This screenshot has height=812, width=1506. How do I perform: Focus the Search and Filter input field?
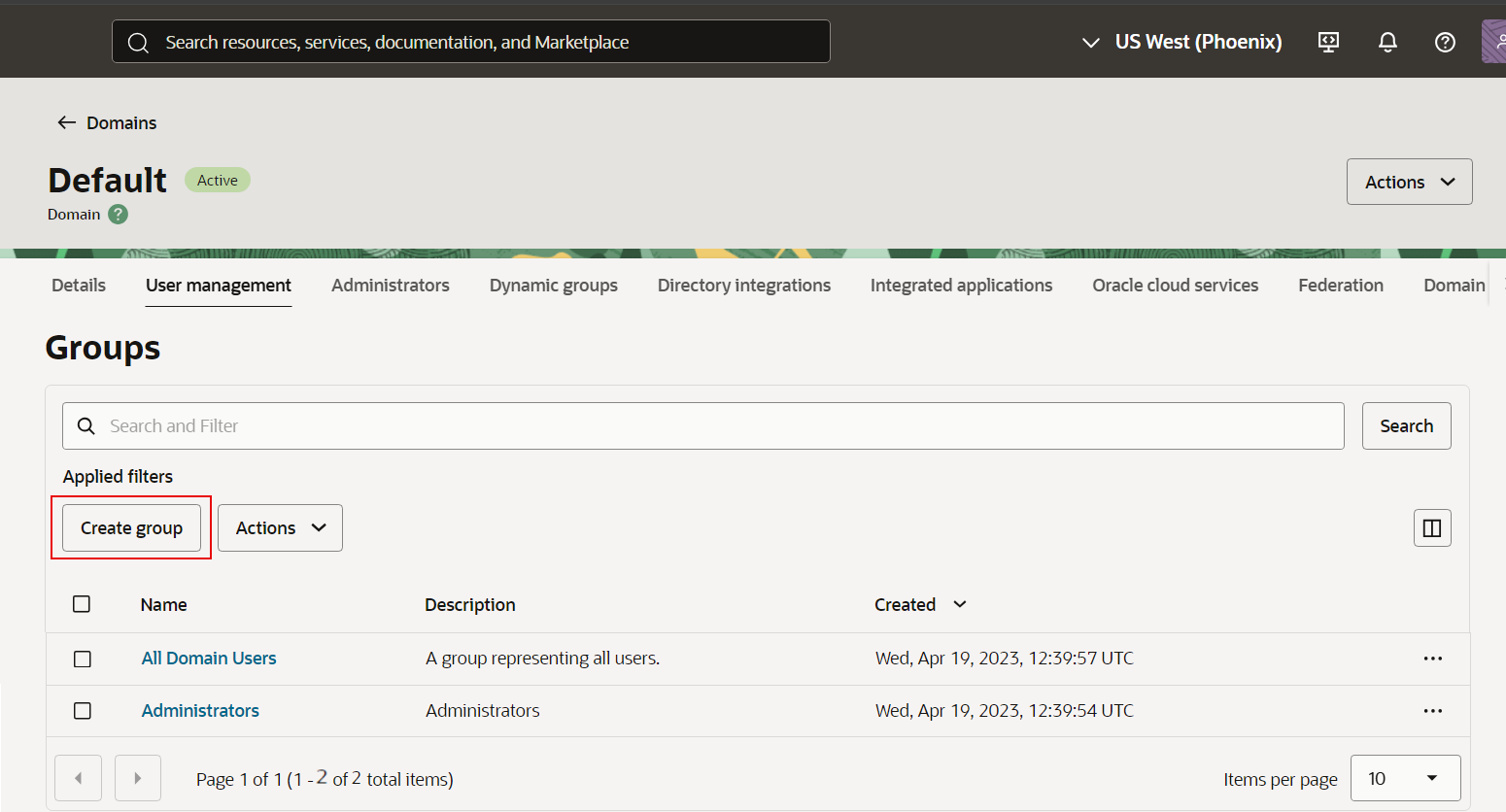coord(719,426)
